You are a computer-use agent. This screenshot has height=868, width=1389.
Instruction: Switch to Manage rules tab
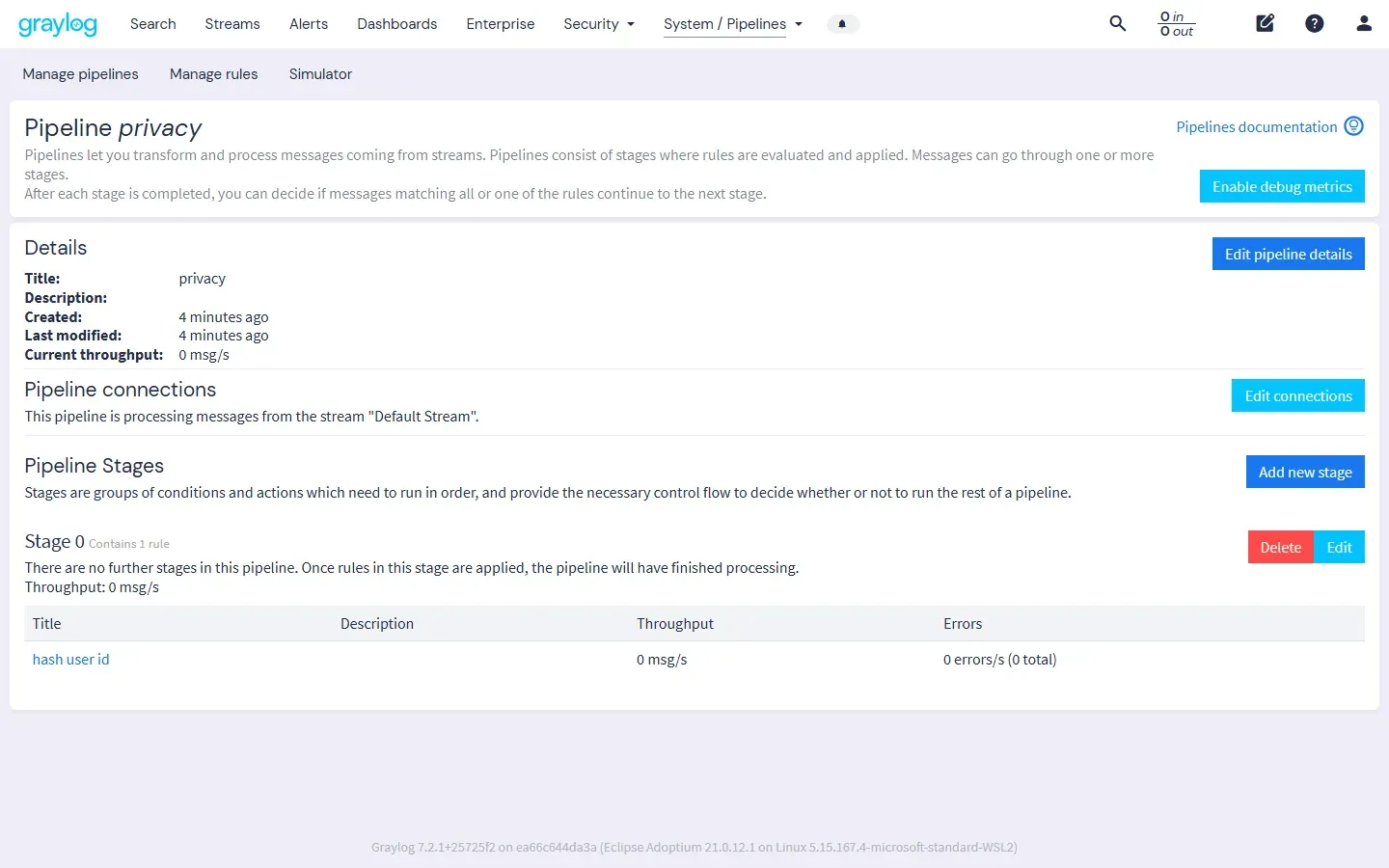tap(213, 74)
